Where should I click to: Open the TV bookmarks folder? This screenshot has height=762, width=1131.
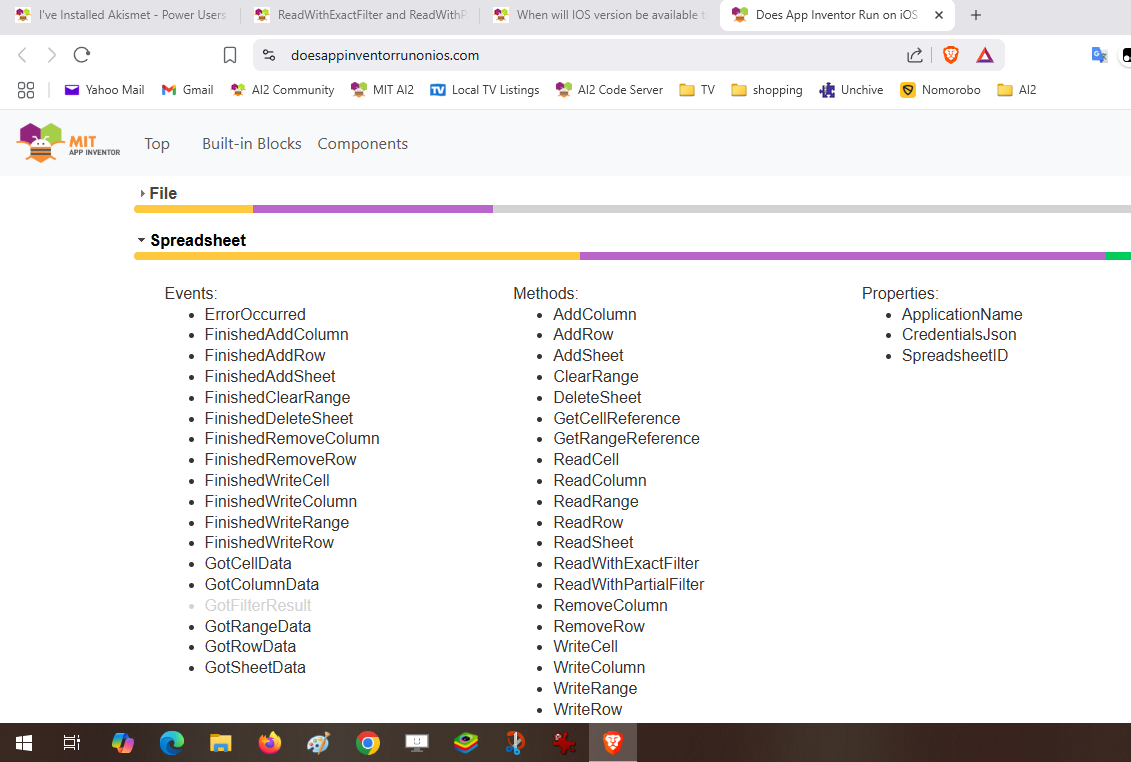(697, 89)
